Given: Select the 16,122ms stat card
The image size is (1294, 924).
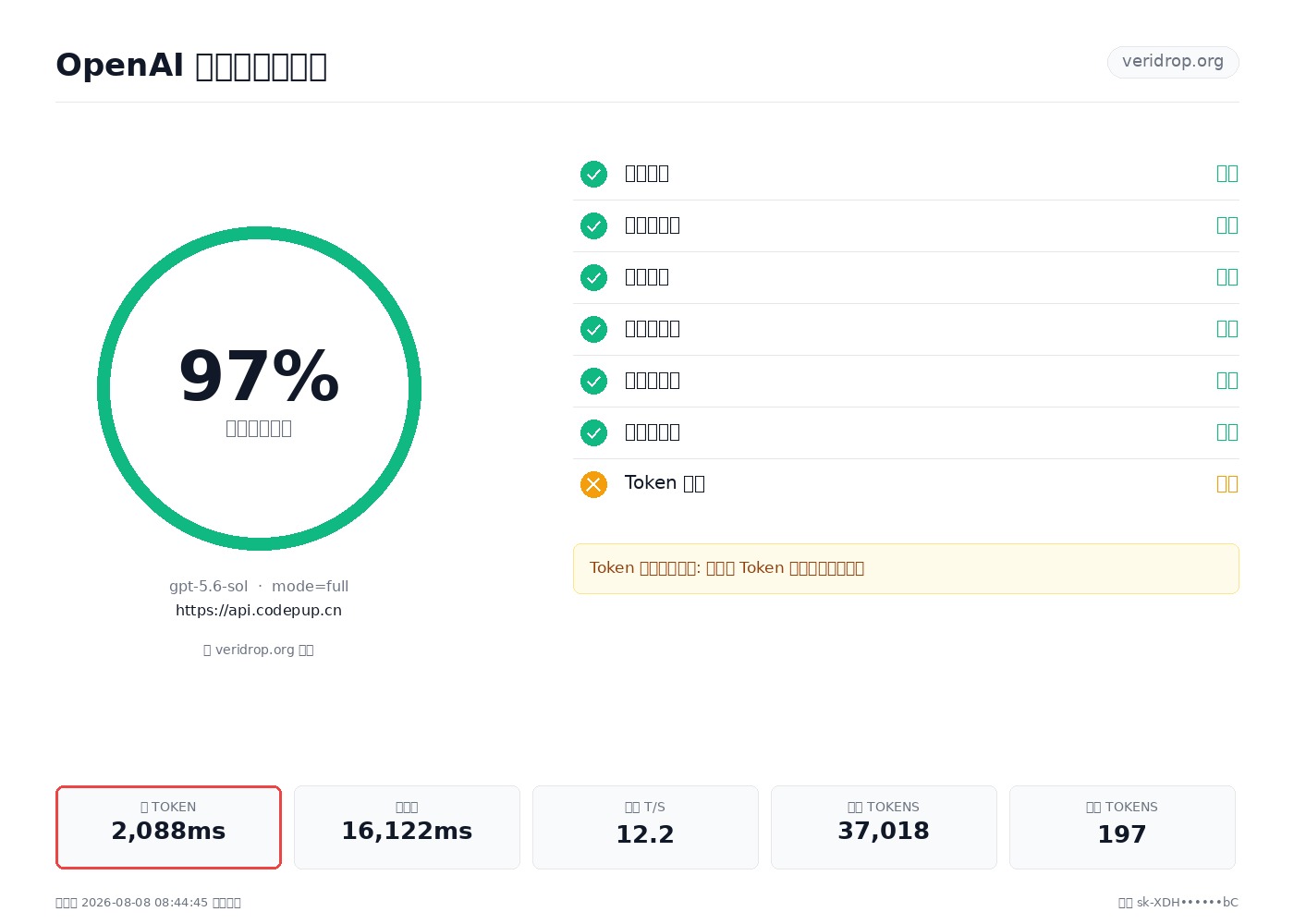Looking at the screenshot, I should [407, 827].
